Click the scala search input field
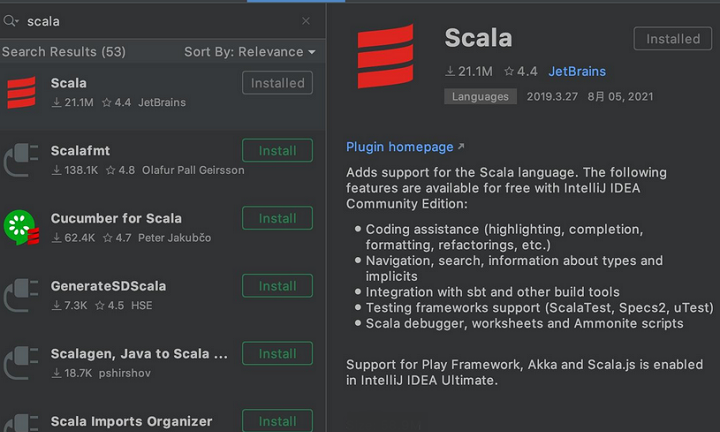This screenshot has width=720, height=432. tap(161, 21)
